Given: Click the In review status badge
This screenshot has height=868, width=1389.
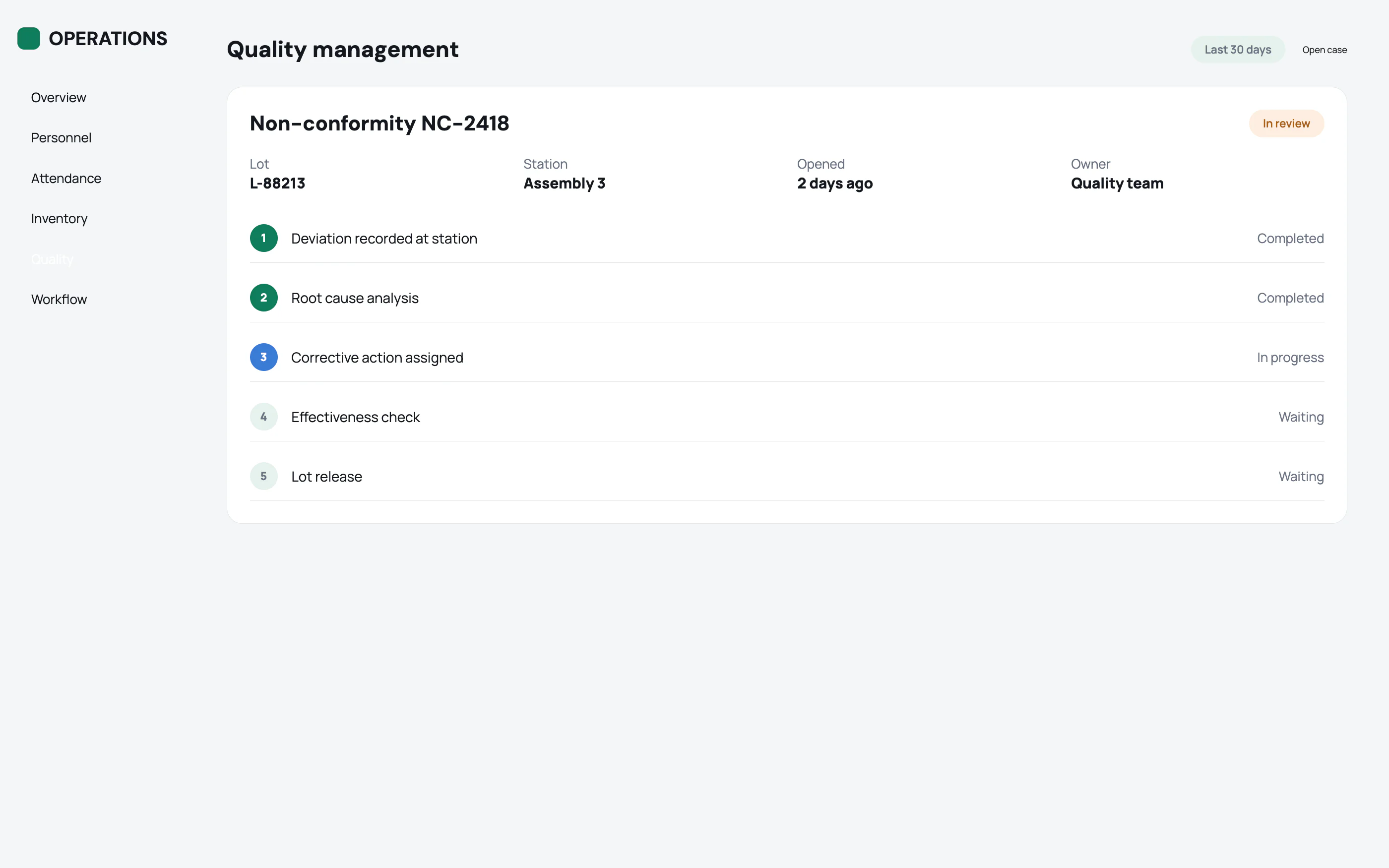Looking at the screenshot, I should click(1286, 124).
